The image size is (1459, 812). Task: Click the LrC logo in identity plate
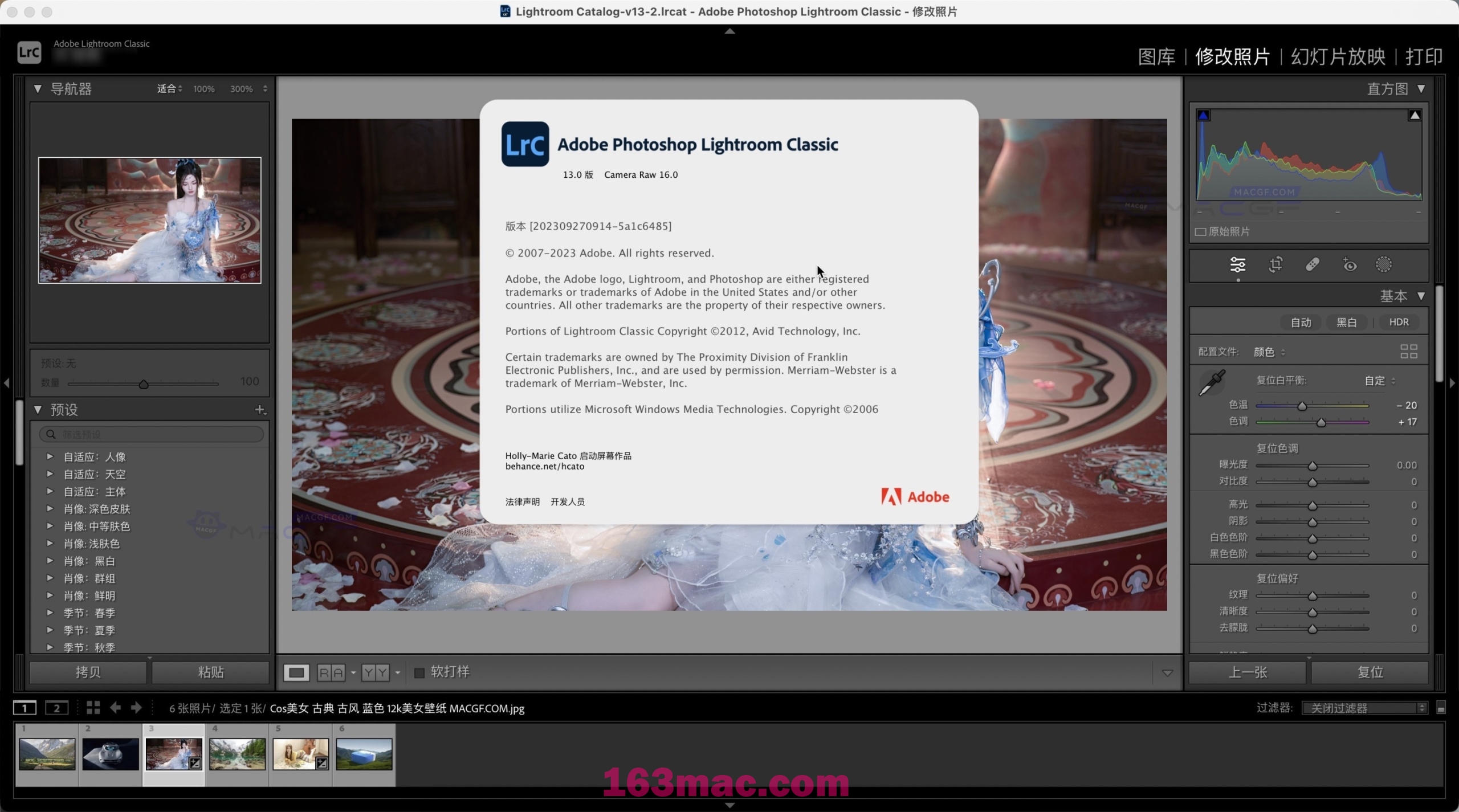point(29,52)
